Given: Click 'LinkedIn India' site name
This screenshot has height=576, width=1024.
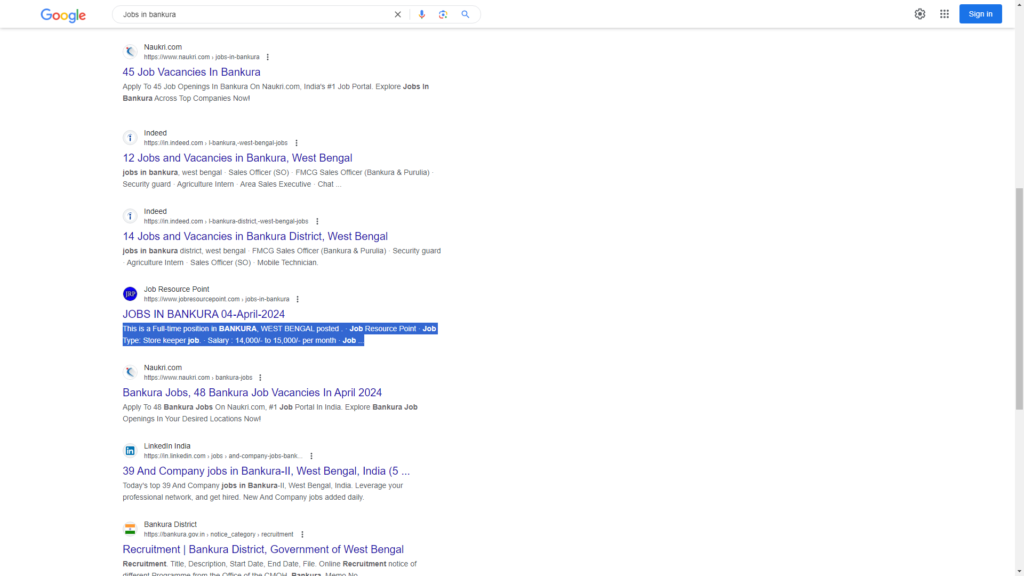Looking at the screenshot, I should [x=167, y=446].
